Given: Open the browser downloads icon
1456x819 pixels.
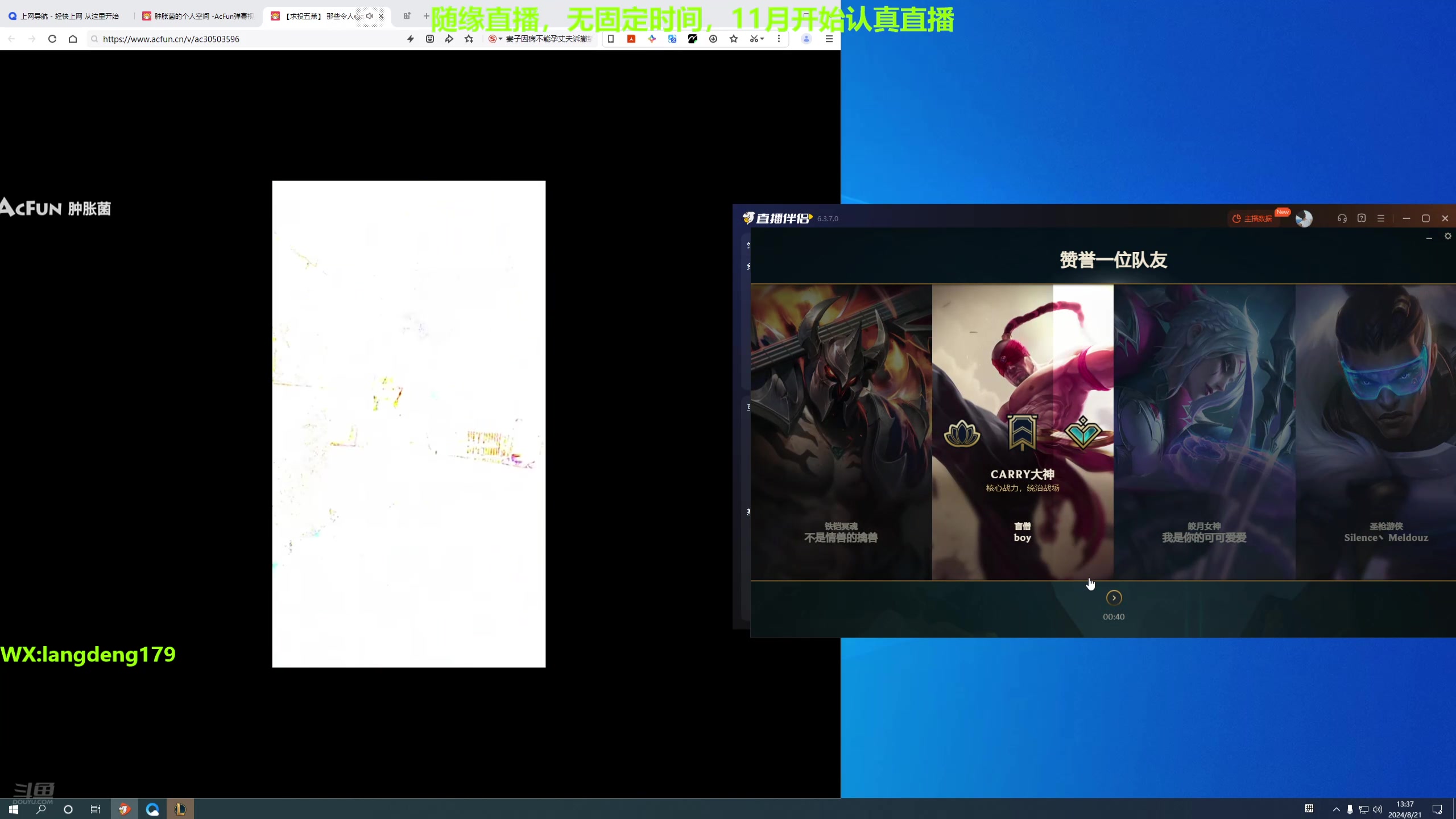Looking at the screenshot, I should tap(713, 39).
